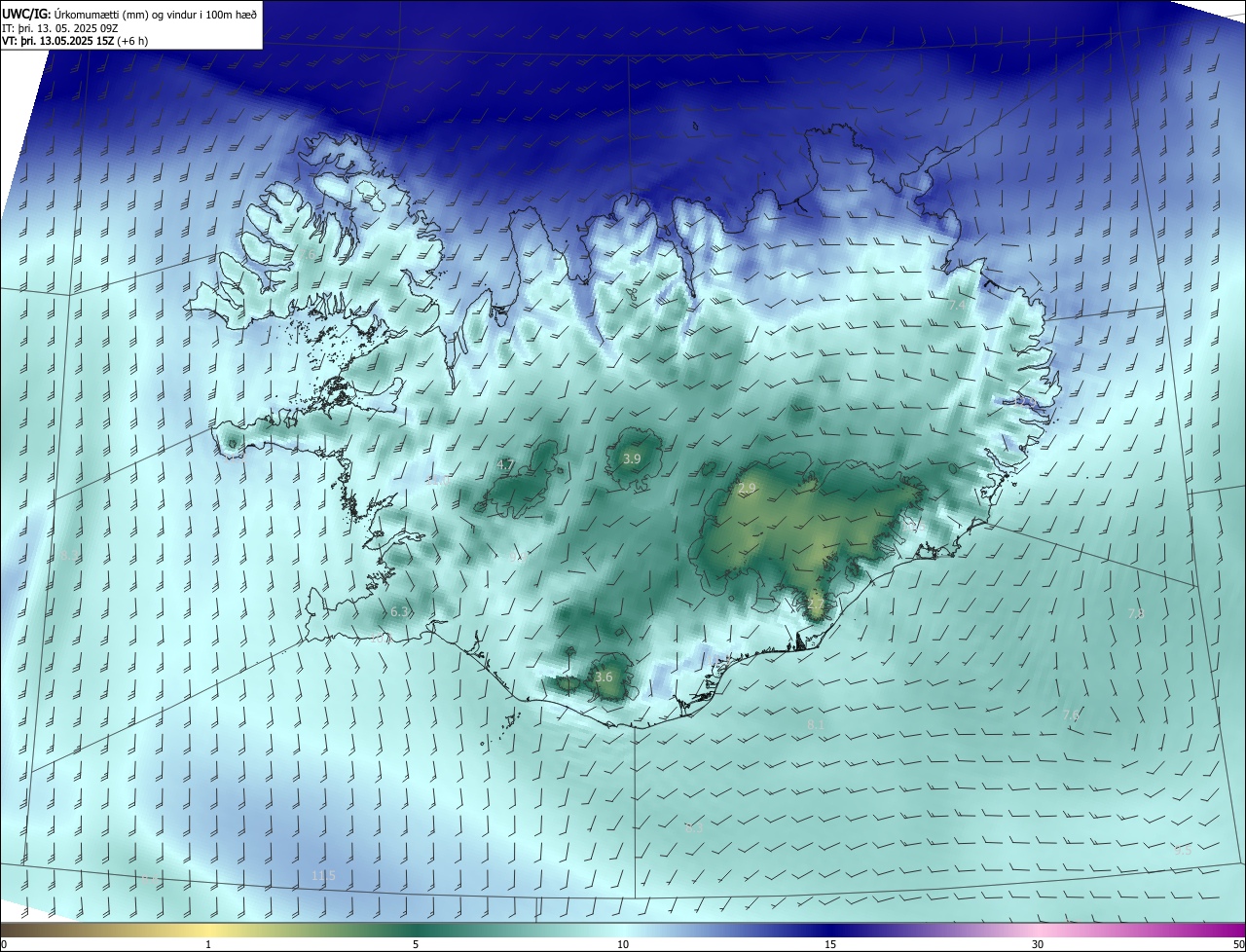Click the 11.5 value over the southwestern sea
Viewport: 1246px width, 952px height.
(x=323, y=876)
